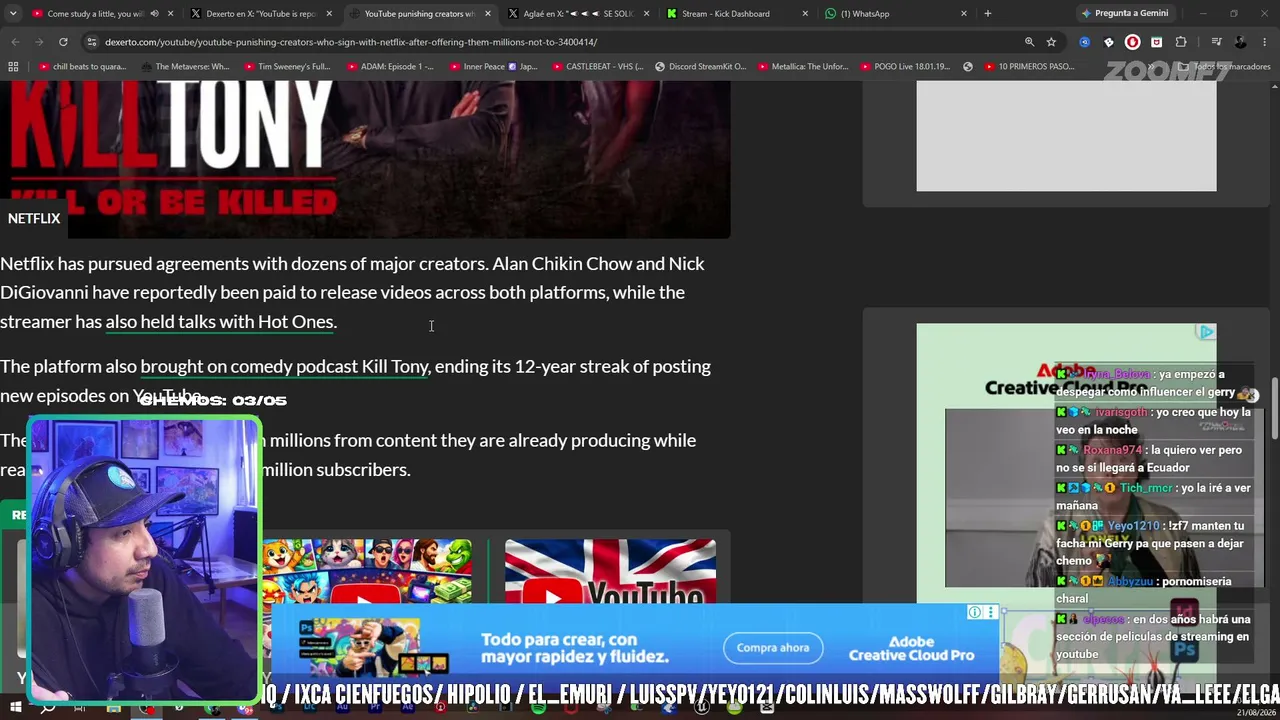Open the Chrome profile avatar
This screenshot has height=720, width=1280.
tap(1241, 42)
